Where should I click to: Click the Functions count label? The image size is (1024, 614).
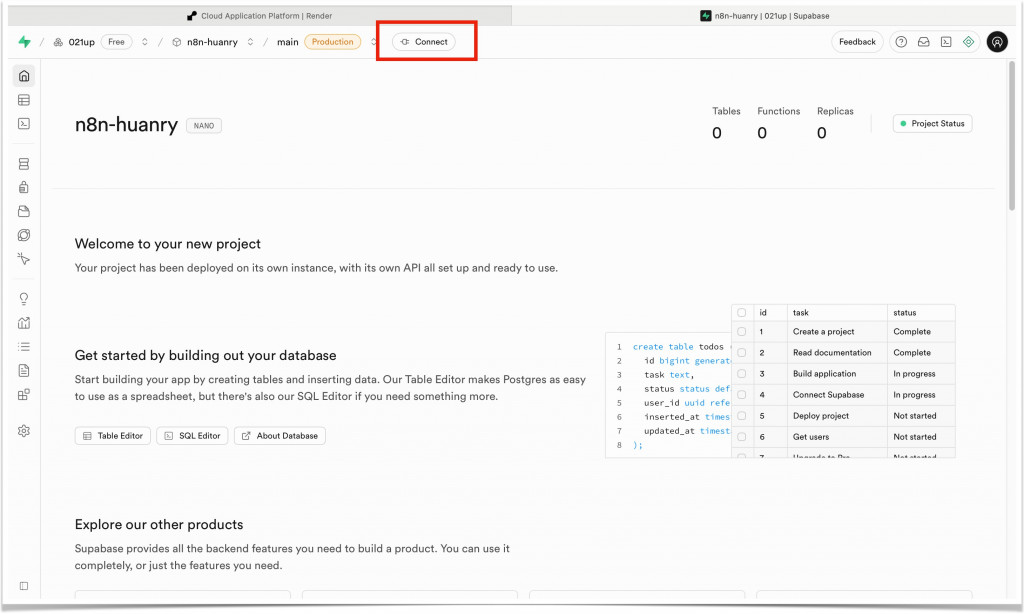tap(778, 111)
